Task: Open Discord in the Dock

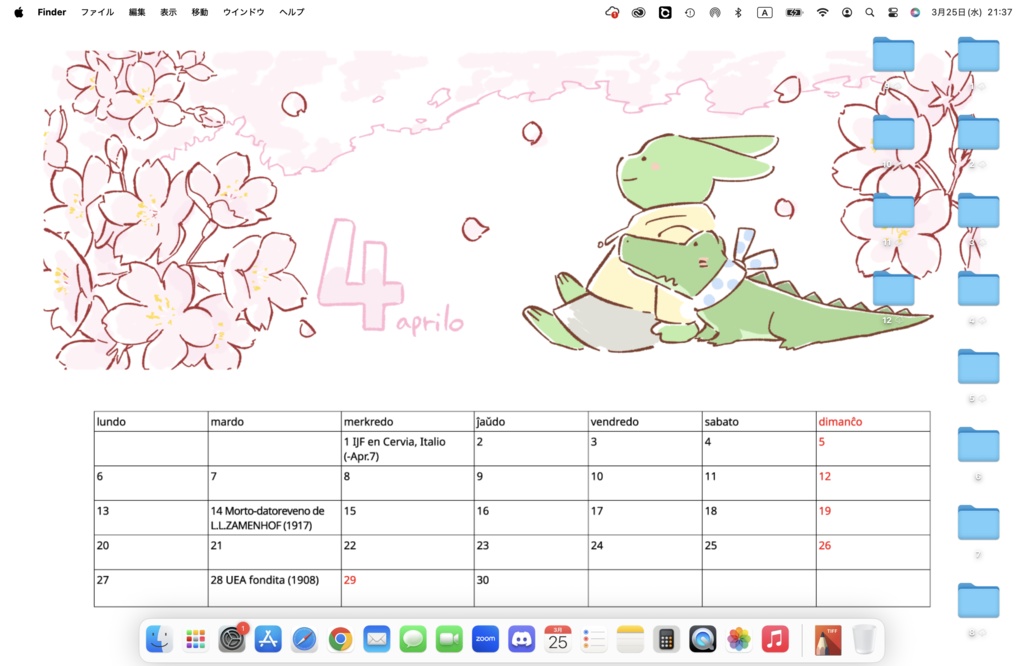Action: 522,639
